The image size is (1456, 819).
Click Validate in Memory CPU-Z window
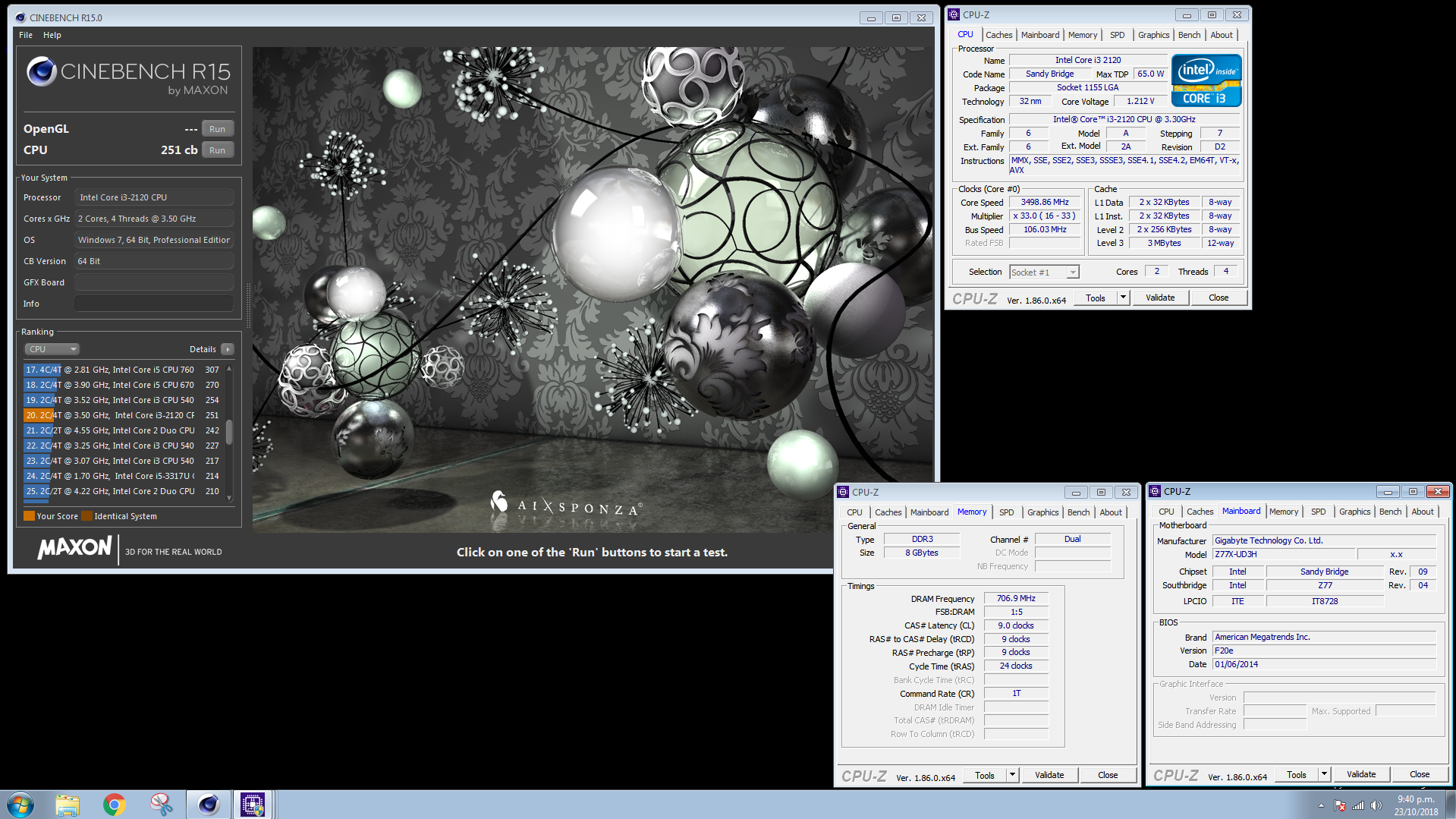(x=1049, y=775)
